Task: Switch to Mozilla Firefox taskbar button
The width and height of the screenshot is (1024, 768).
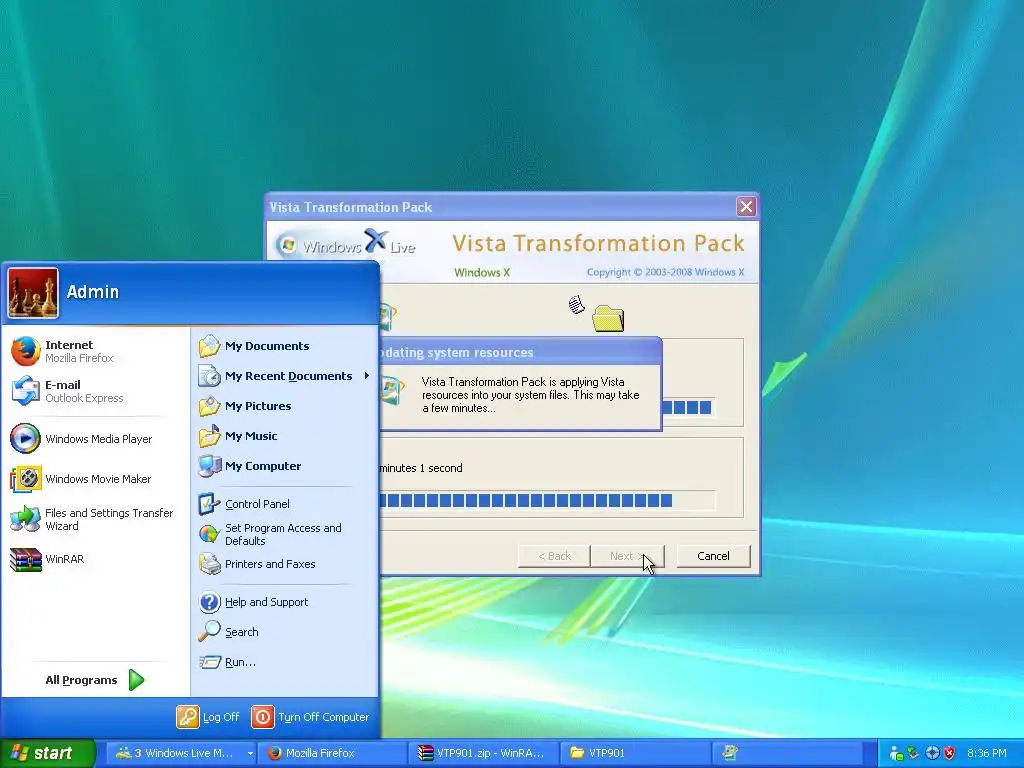Action: pos(332,753)
